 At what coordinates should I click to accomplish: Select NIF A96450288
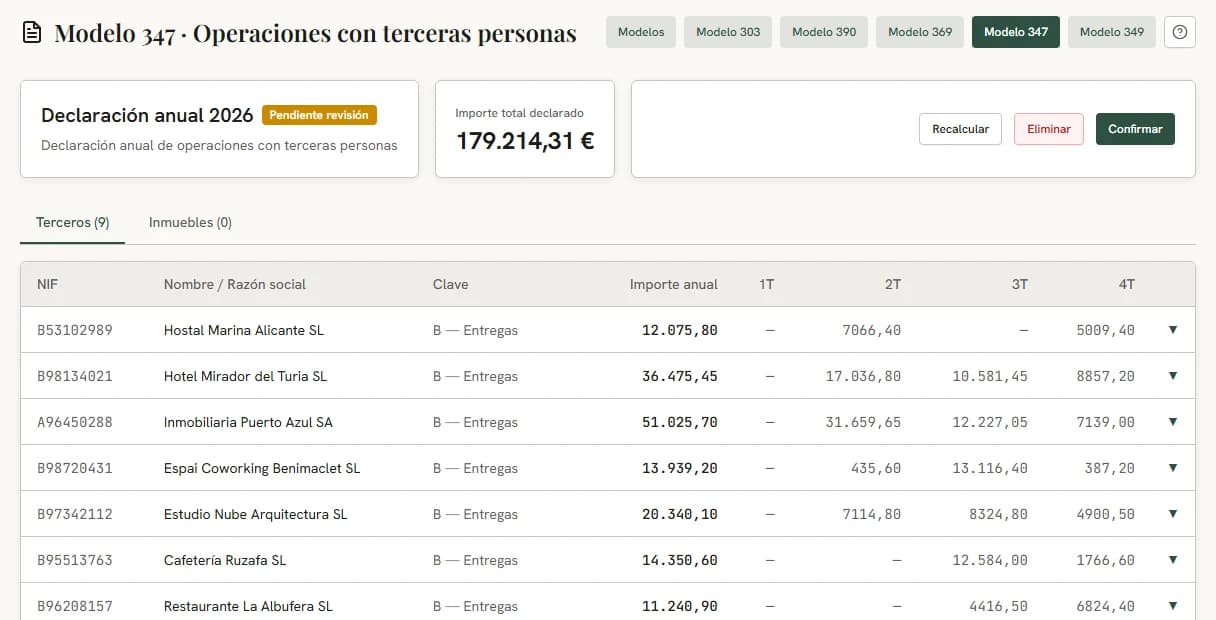coord(75,422)
